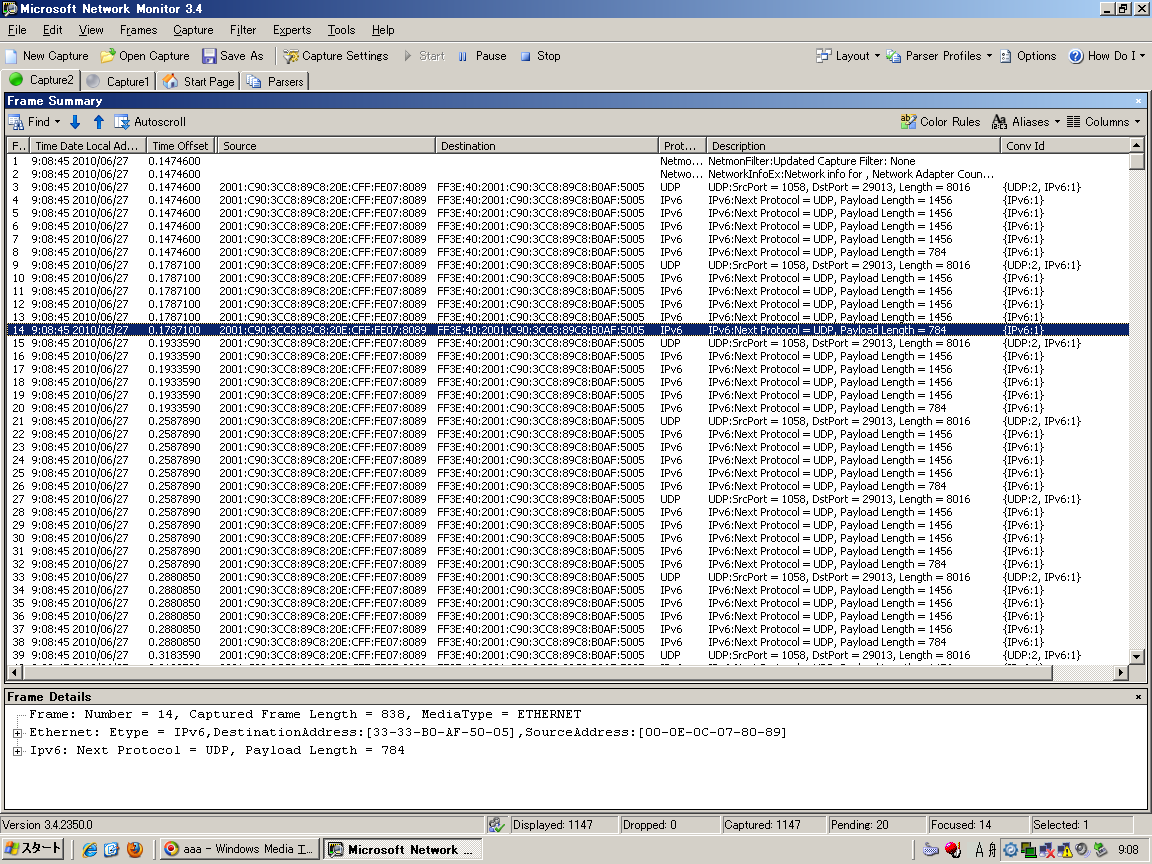Expand the Ipv6 node in Frame Details

(18, 751)
